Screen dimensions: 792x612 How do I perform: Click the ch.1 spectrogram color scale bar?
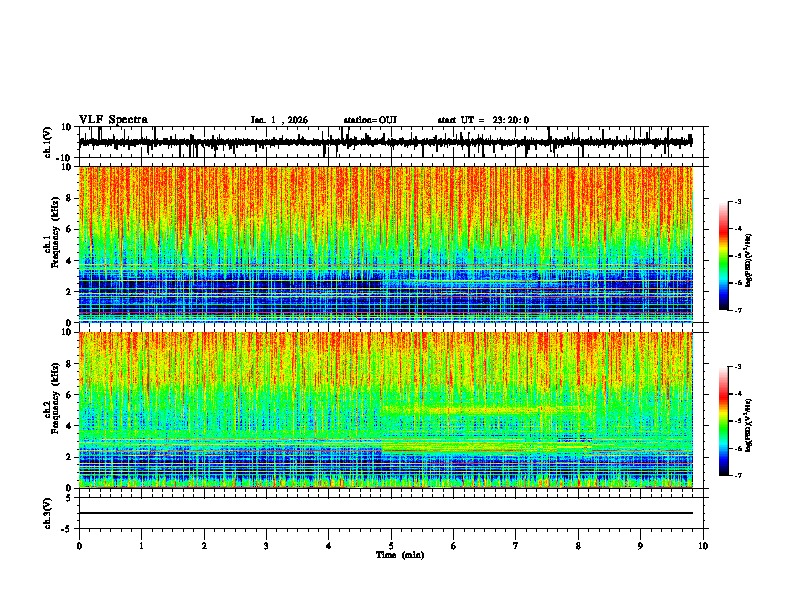click(x=724, y=256)
